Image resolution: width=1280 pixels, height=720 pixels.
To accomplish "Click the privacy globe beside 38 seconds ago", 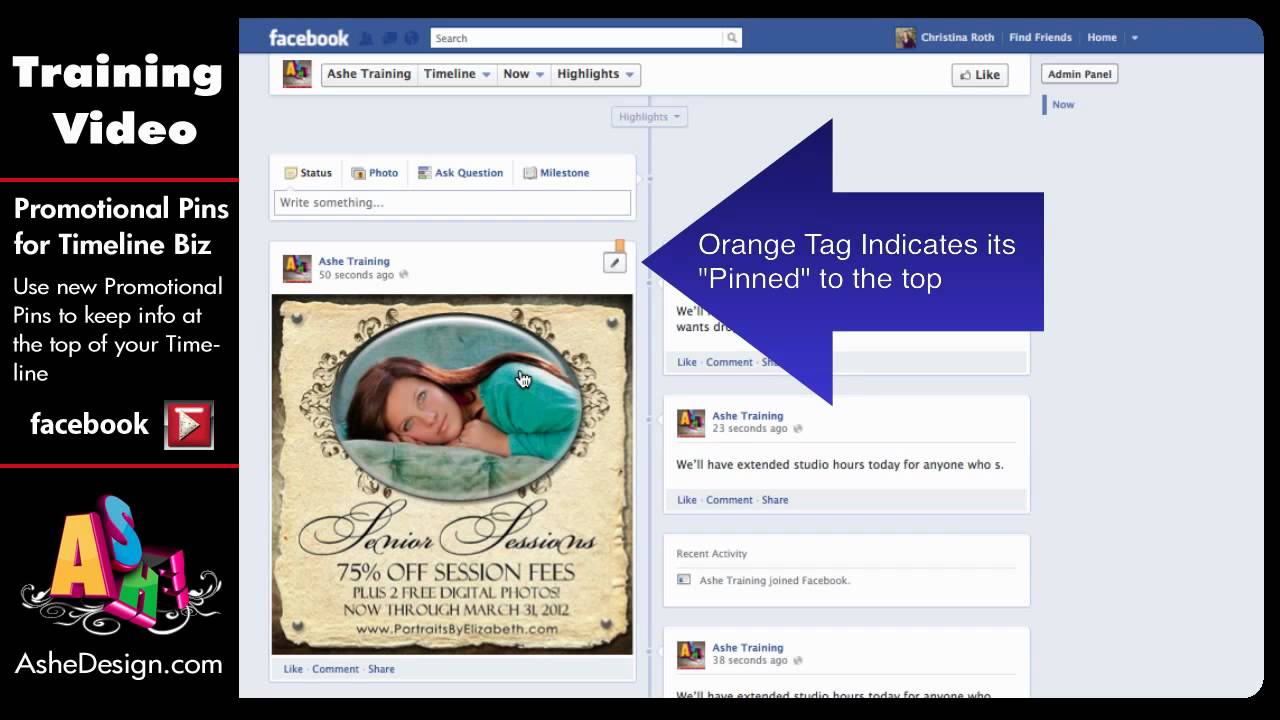I will pyautogui.click(x=796, y=661).
